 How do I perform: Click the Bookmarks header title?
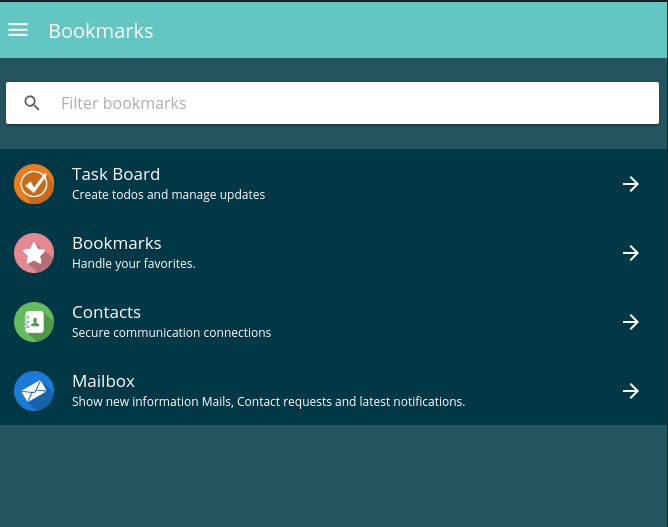101,31
